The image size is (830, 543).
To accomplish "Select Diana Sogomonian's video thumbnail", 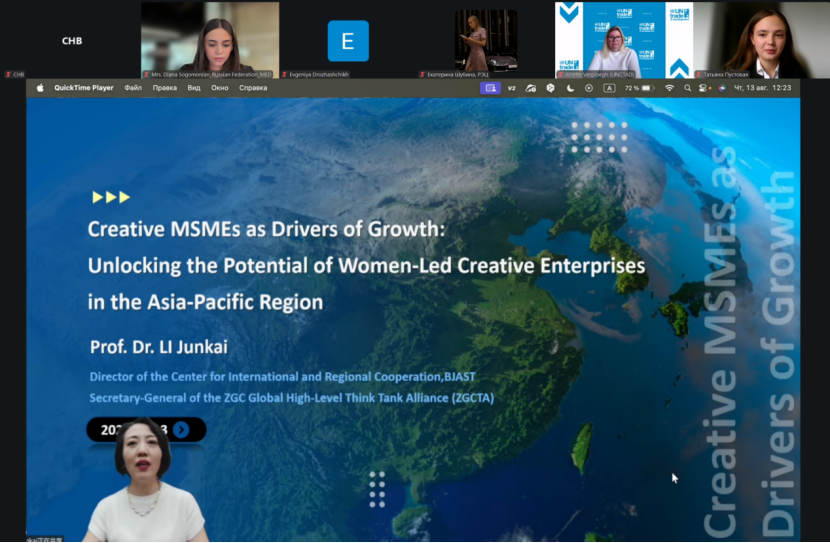I will [x=210, y=40].
